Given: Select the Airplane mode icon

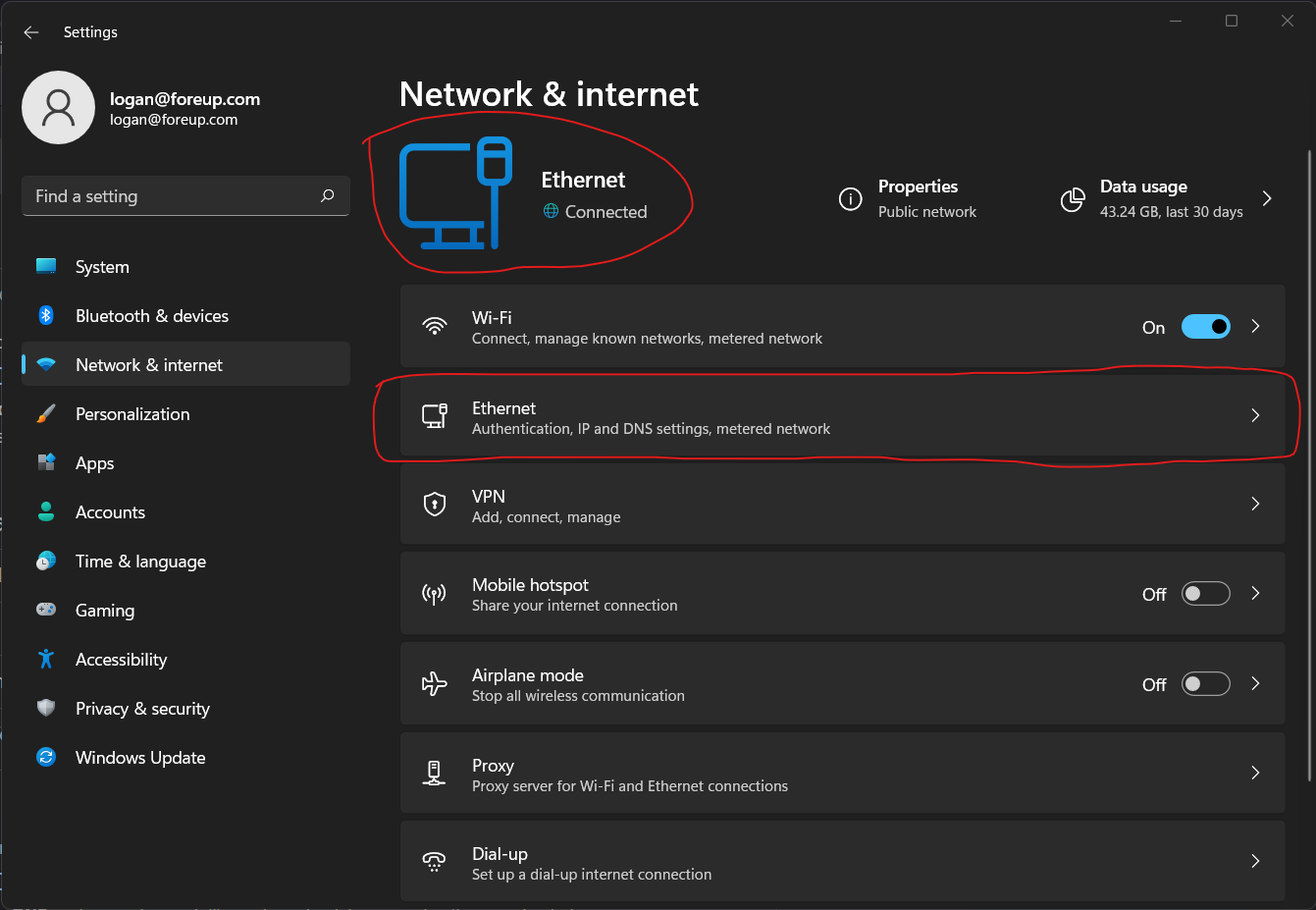Looking at the screenshot, I should (435, 682).
